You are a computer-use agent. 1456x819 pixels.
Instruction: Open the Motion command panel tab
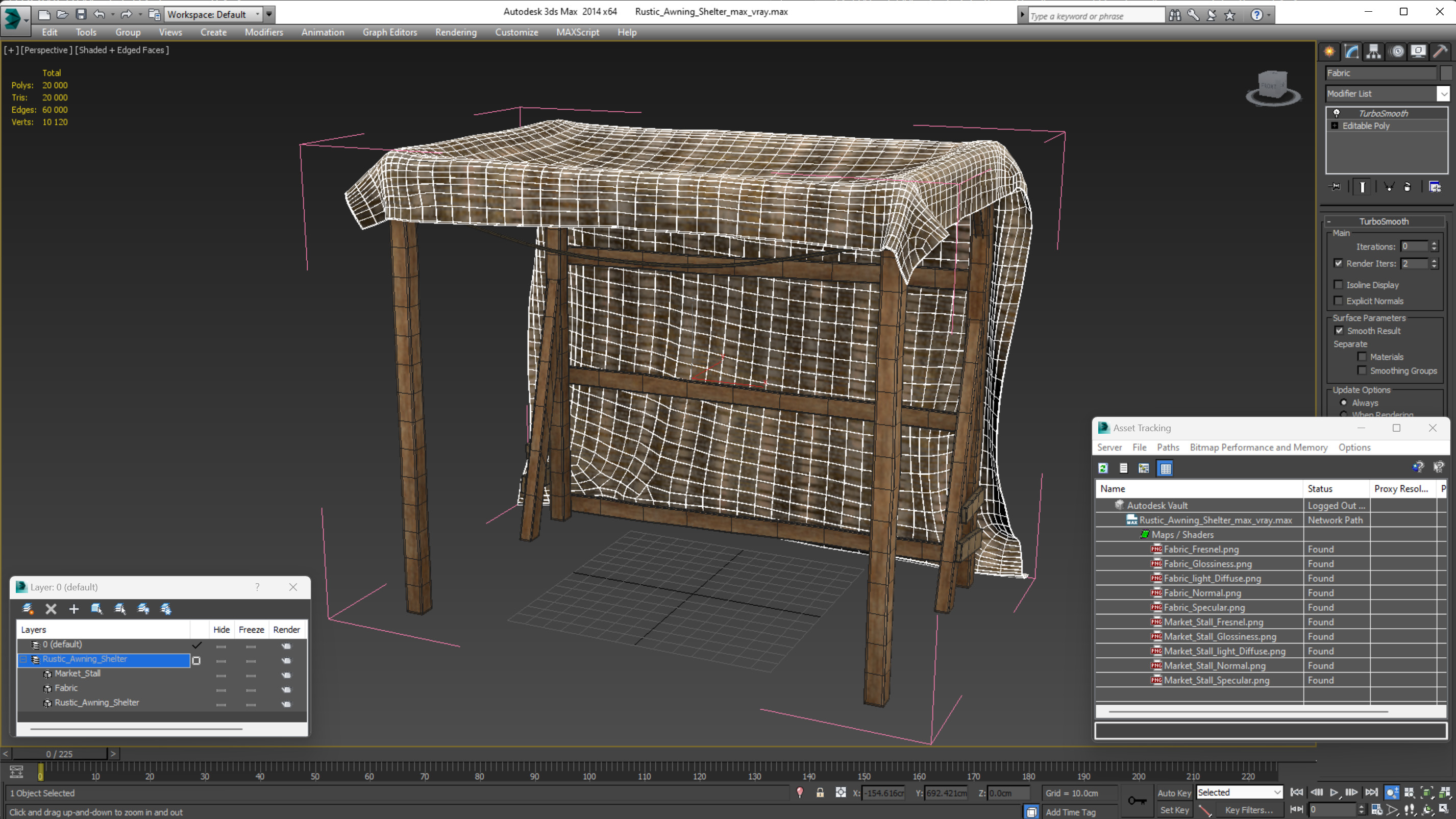pyautogui.click(x=1397, y=52)
